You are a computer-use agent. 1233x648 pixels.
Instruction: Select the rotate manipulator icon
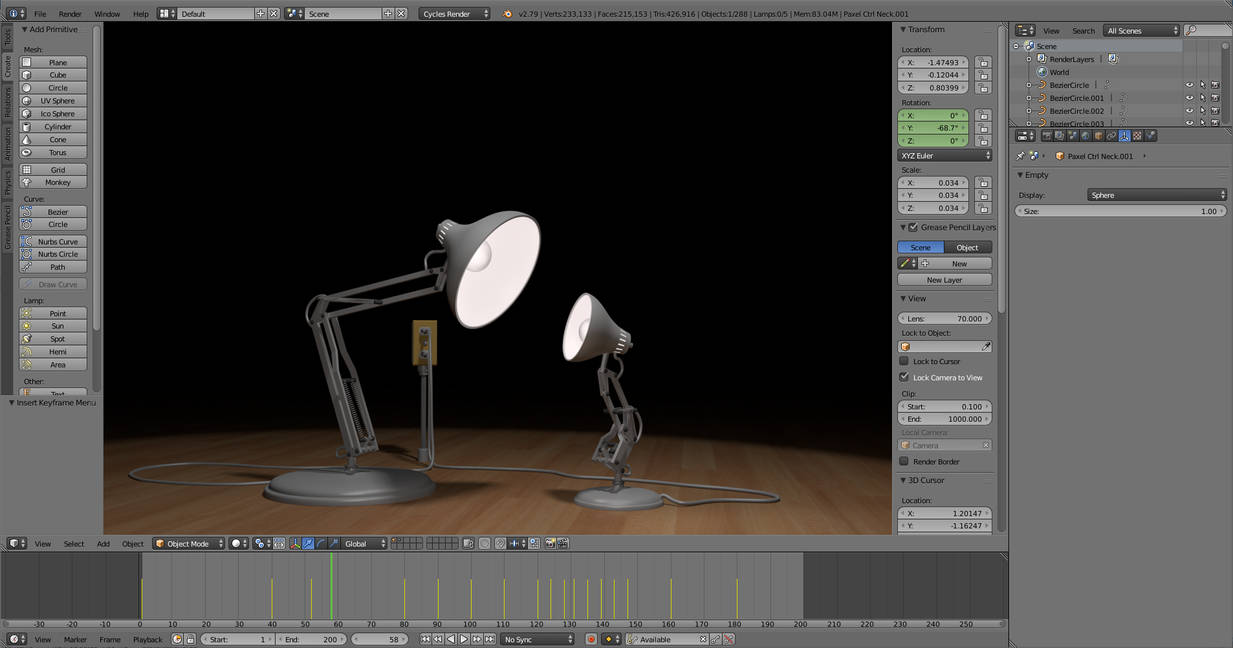pos(321,544)
